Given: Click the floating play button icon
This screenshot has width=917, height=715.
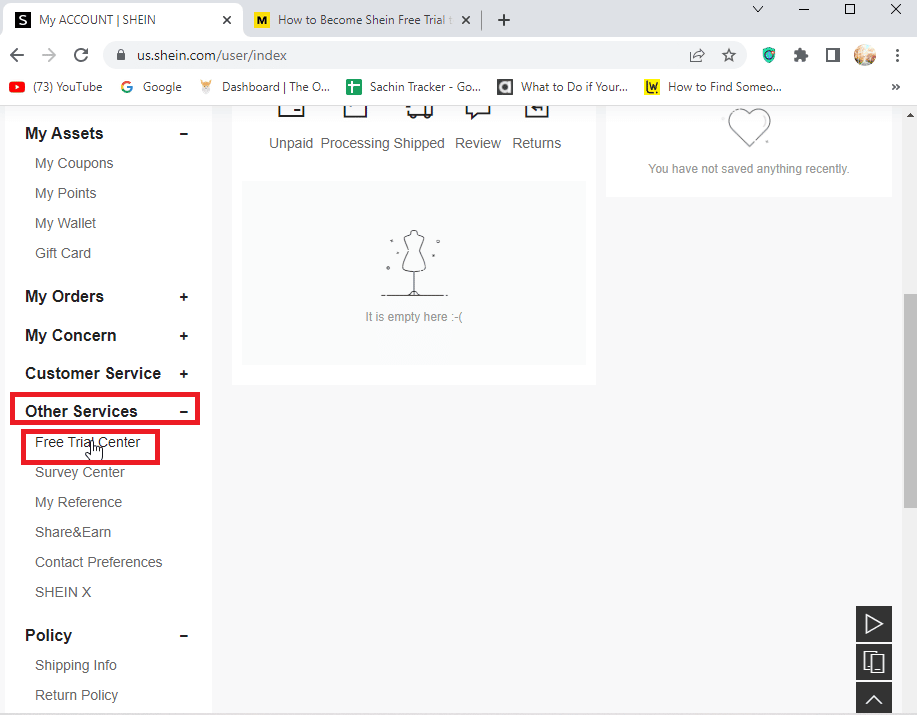Looking at the screenshot, I should click(x=874, y=624).
